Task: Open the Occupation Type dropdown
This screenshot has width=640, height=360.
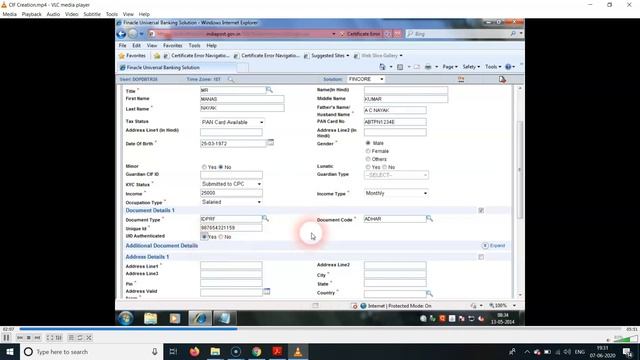Action: (231, 202)
